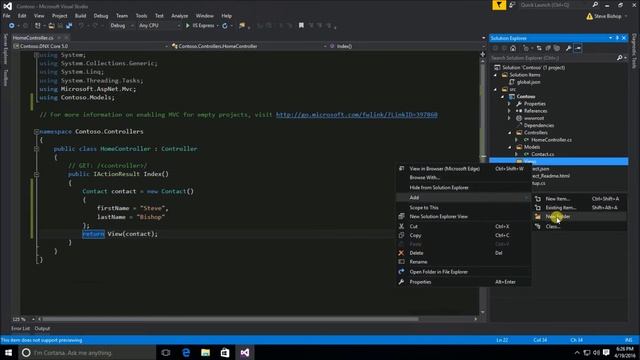
Task: Click the Open File toolbar icon
Action: coord(51,26)
